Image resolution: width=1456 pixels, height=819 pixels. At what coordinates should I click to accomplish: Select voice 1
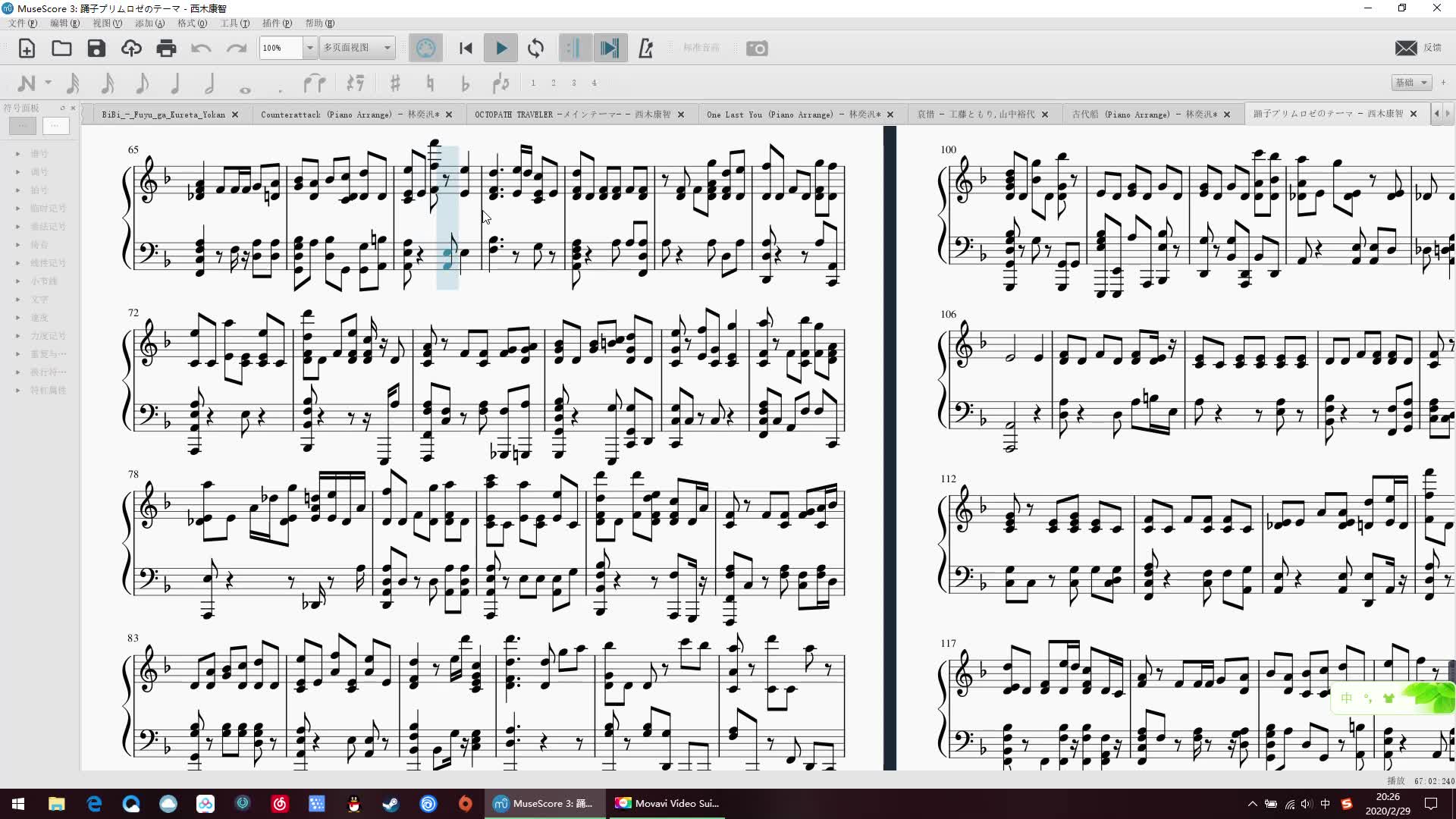tap(533, 83)
